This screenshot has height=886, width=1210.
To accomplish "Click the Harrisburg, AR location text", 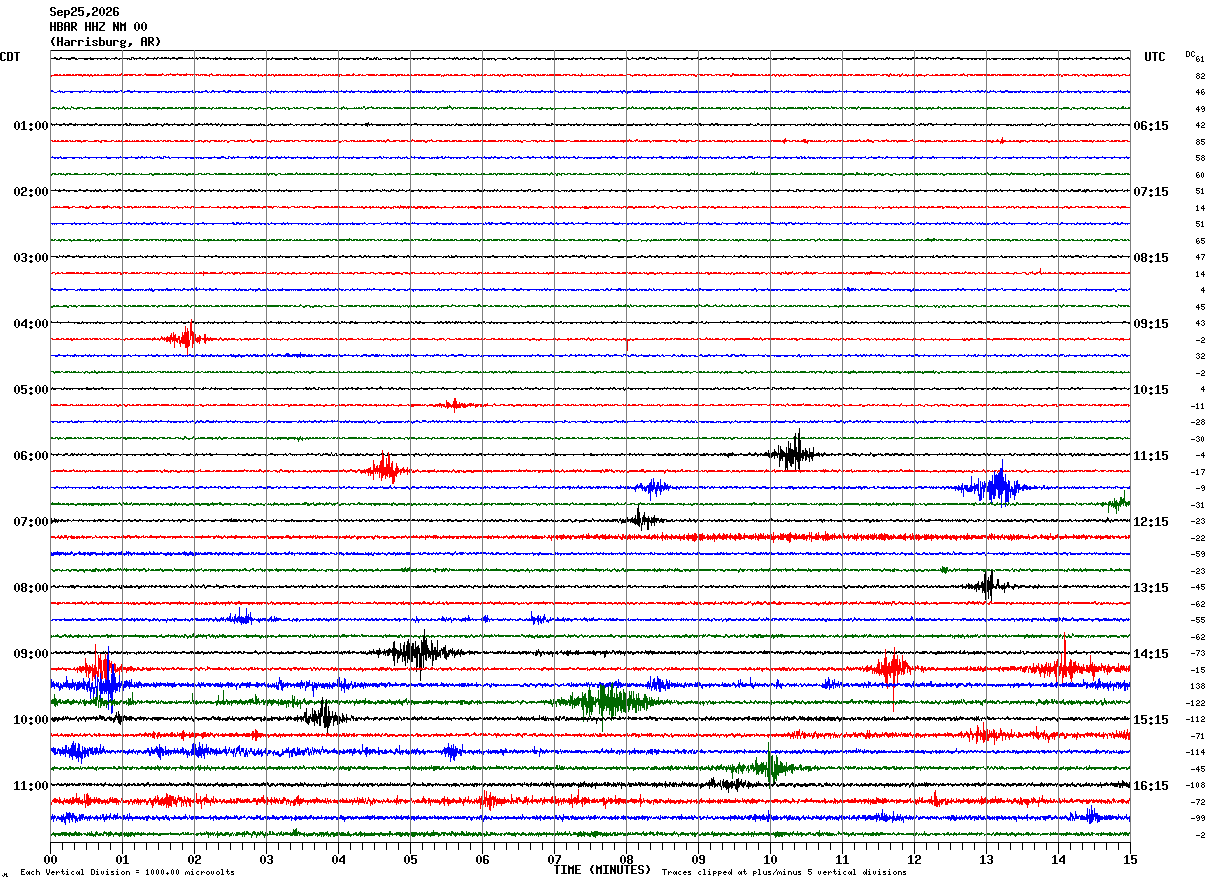I will point(105,42).
